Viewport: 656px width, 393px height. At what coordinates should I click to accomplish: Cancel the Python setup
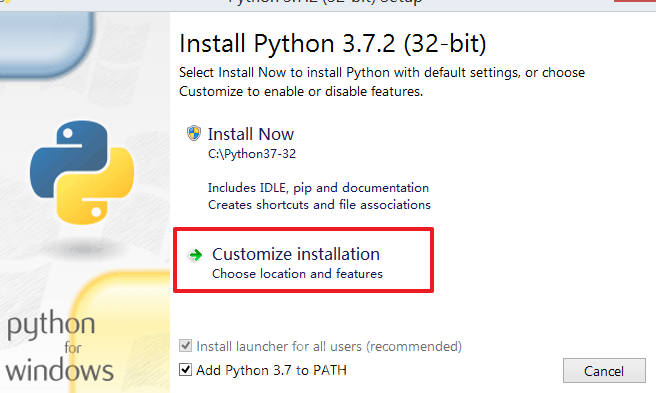tap(604, 370)
